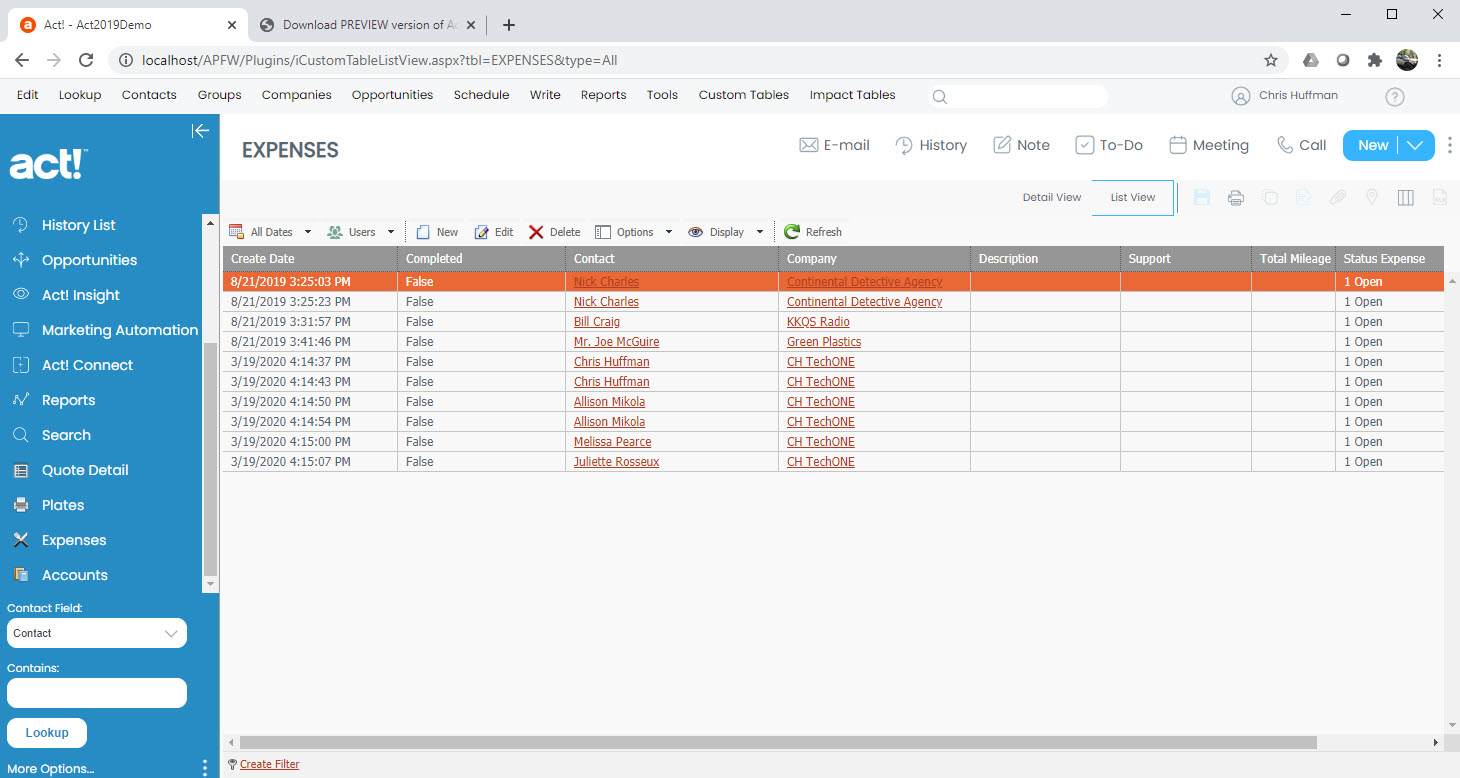Open the Chris Huffman user profile
This screenshot has height=778, width=1460.
tap(1285, 96)
